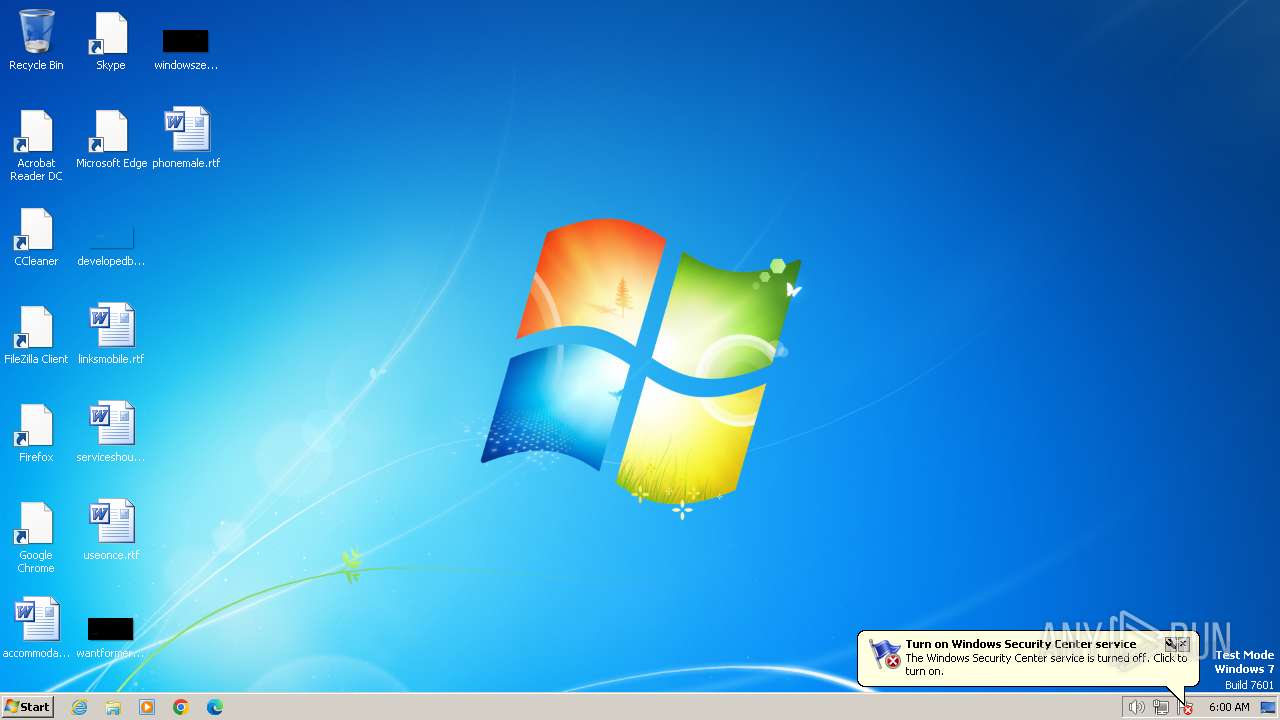Screen dimensions: 1280x720
Task: Select the useonce.rtf document
Action: coord(111,531)
